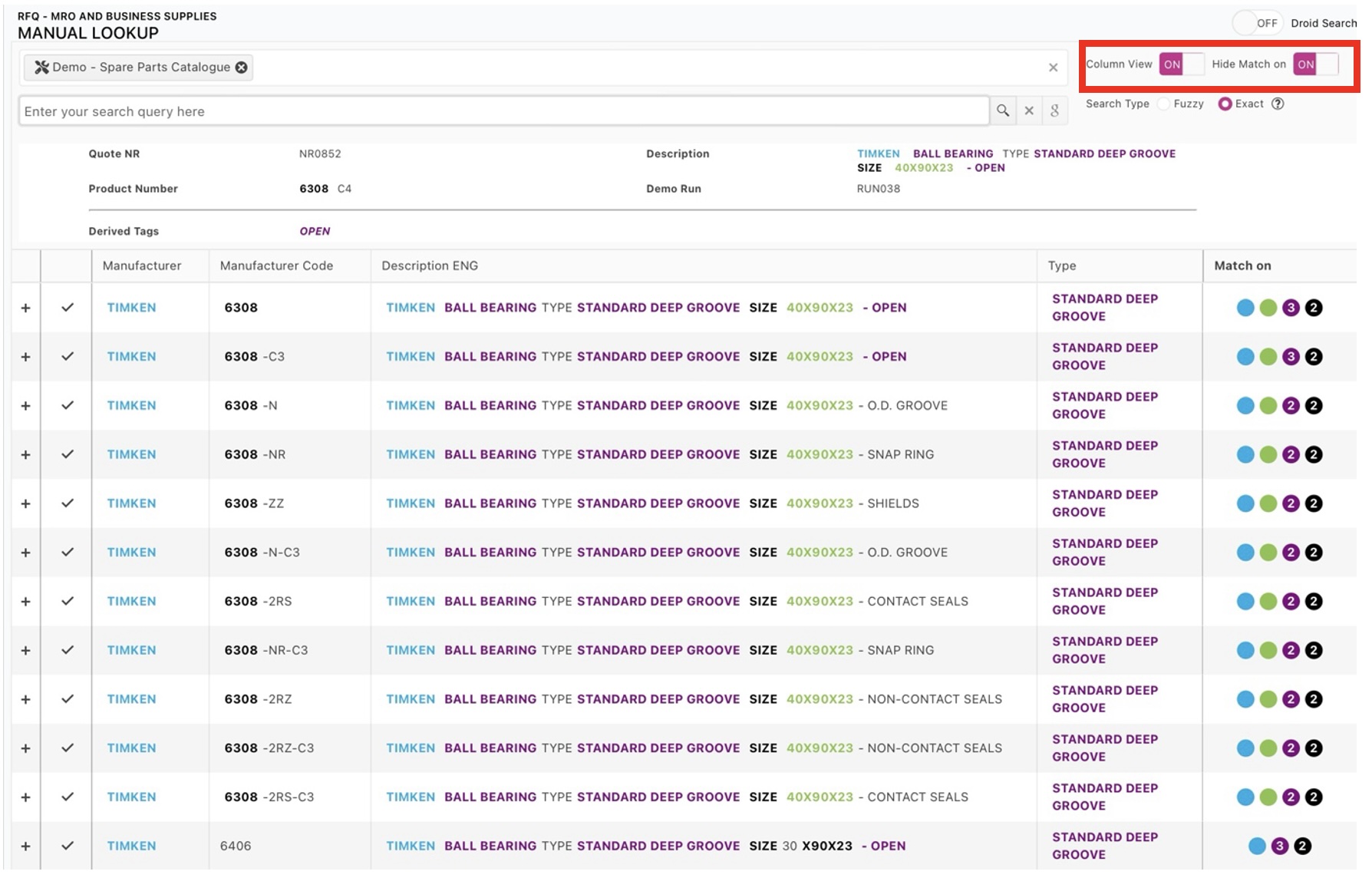Click the check mark in the plain 6308 row
The image size is (1372, 878).
tap(68, 308)
